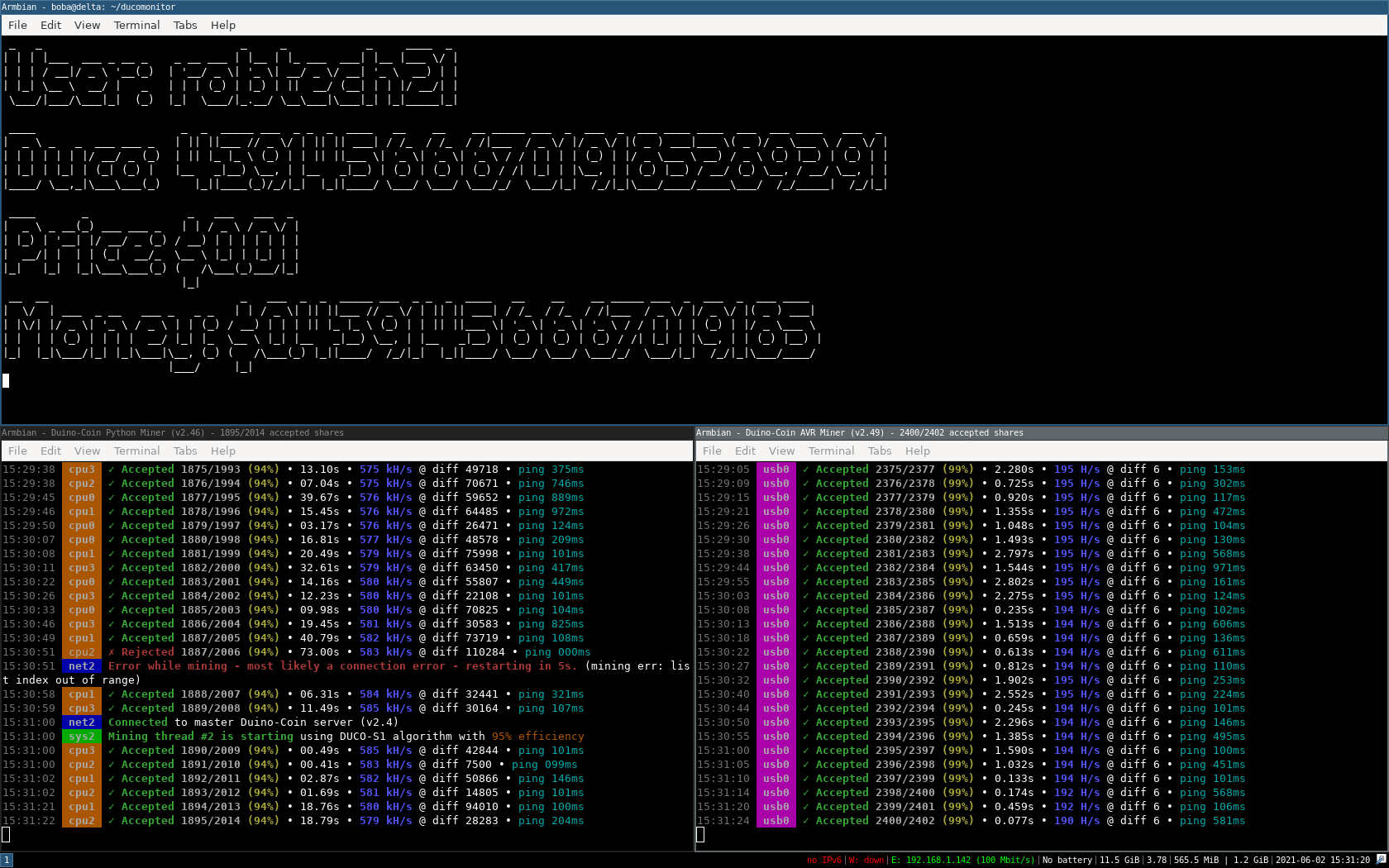The width and height of the screenshot is (1389, 868).
Task: Click '1.2 GiB' memory status entry
Action: (1250, 860)
